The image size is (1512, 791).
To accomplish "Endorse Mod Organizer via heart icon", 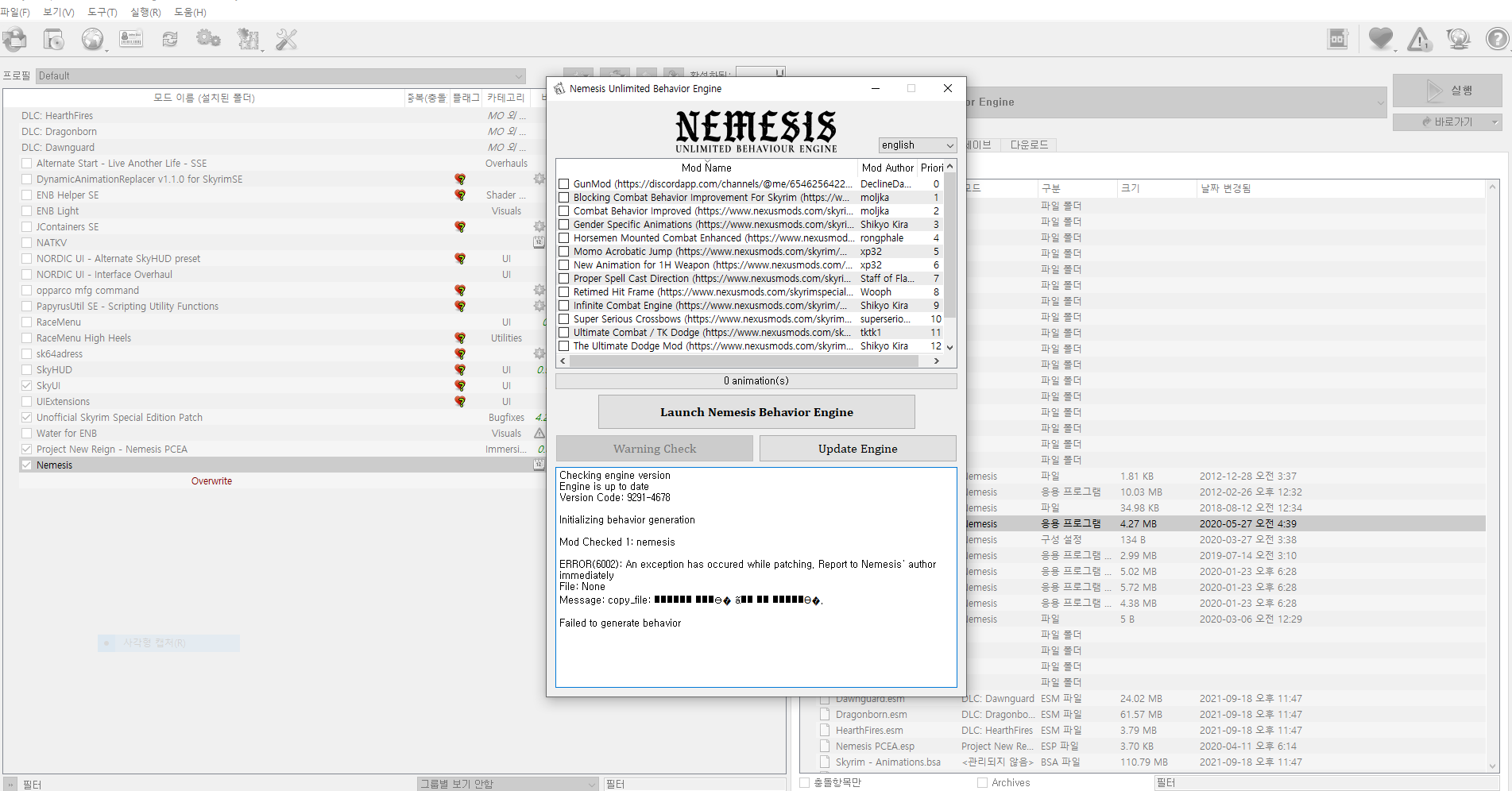I will point(1381,39).
